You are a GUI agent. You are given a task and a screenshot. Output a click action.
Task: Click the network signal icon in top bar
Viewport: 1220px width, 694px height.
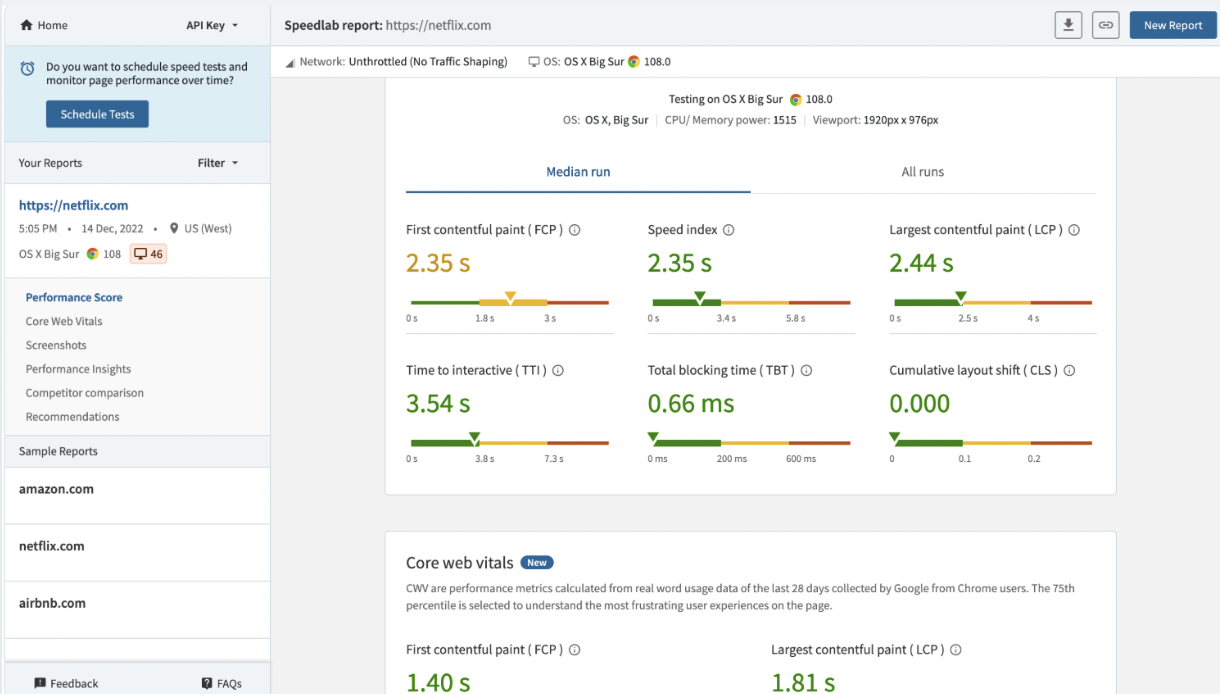click(x=290, y=63)
